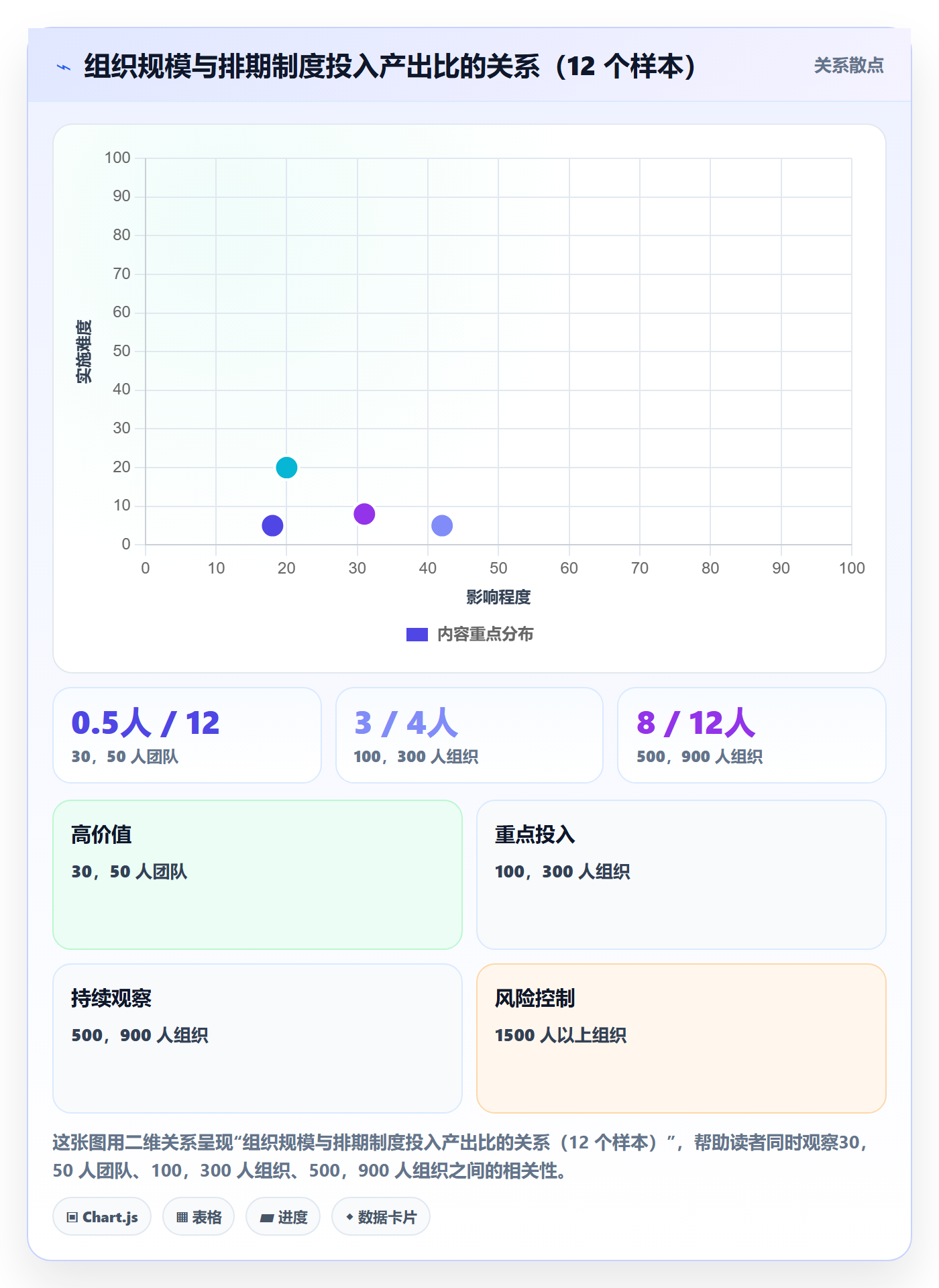Select the 8 / 12人 metric card
Viewport: 939px width, 1288px height.
752,735
